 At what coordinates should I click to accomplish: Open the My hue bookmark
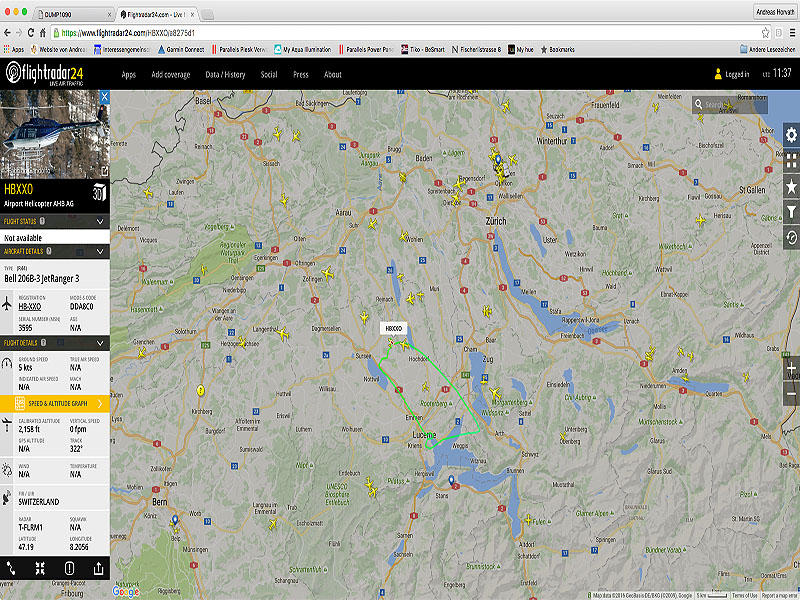[520, 49]
